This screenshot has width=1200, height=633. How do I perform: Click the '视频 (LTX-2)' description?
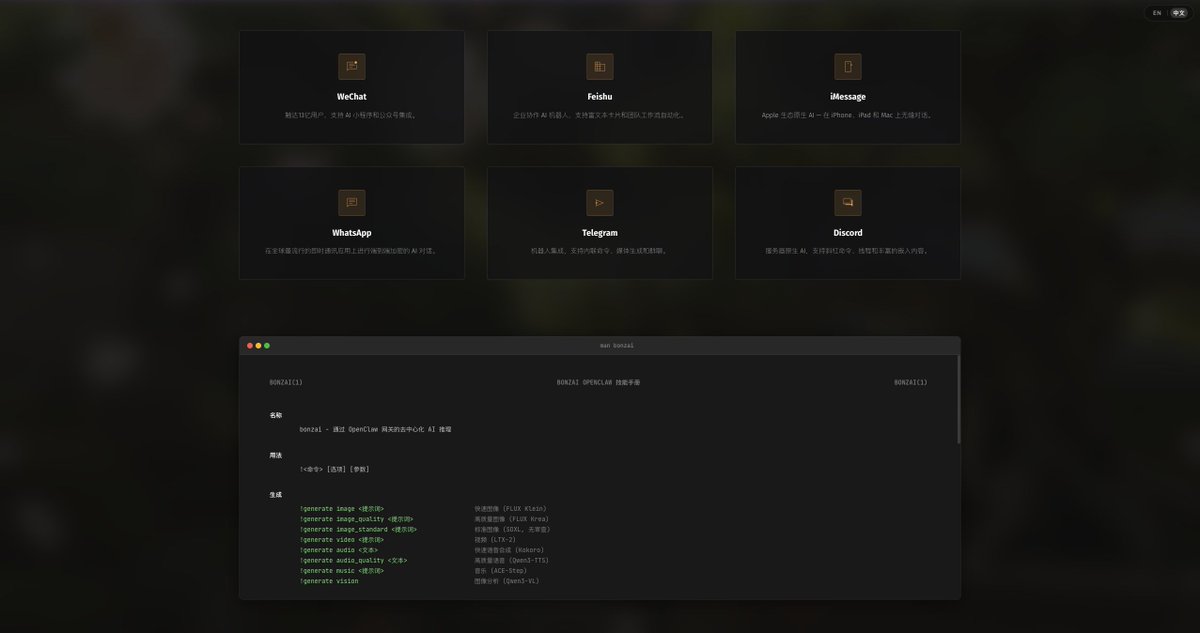[x=495, y=540]
